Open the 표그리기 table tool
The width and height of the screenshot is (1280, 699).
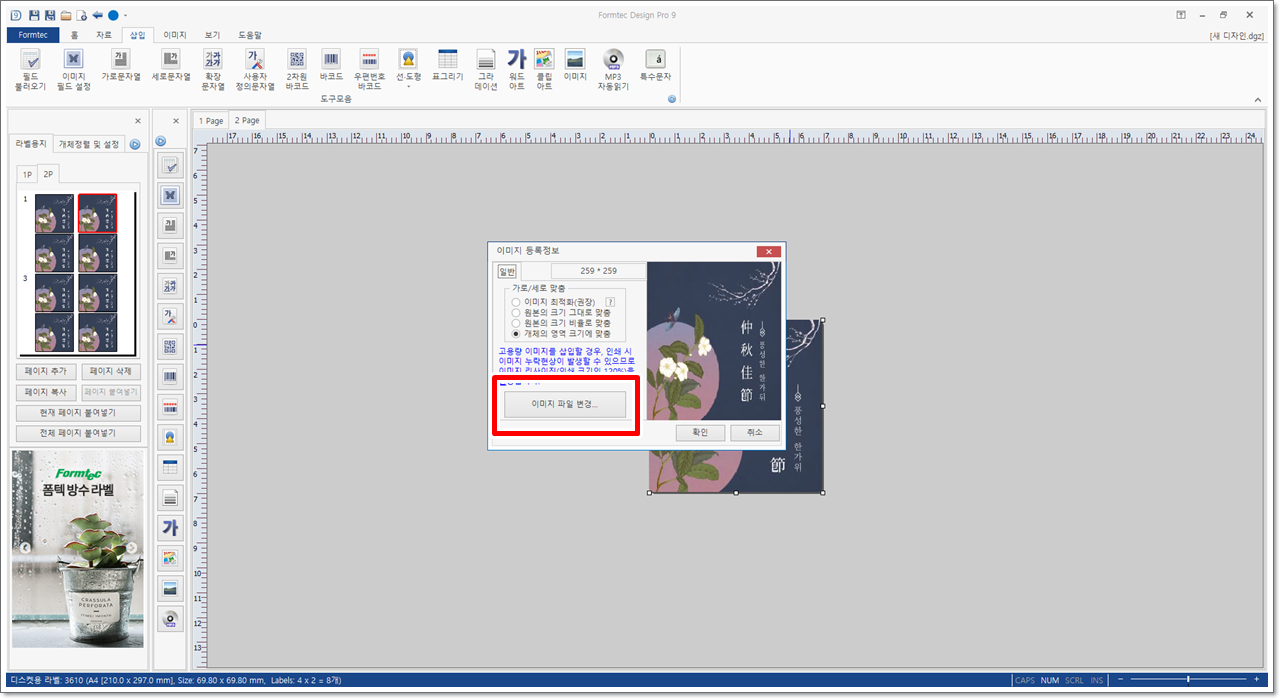(448, 65)
